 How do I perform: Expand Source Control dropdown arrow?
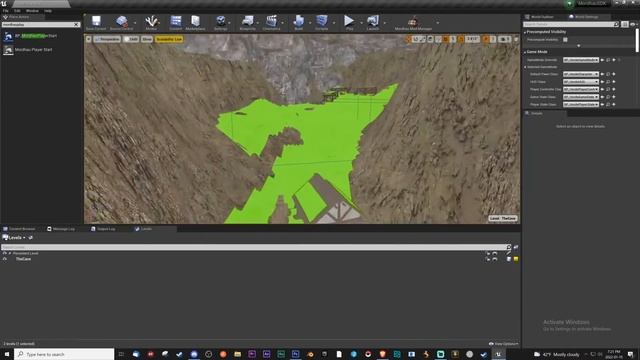pos(135,23)
